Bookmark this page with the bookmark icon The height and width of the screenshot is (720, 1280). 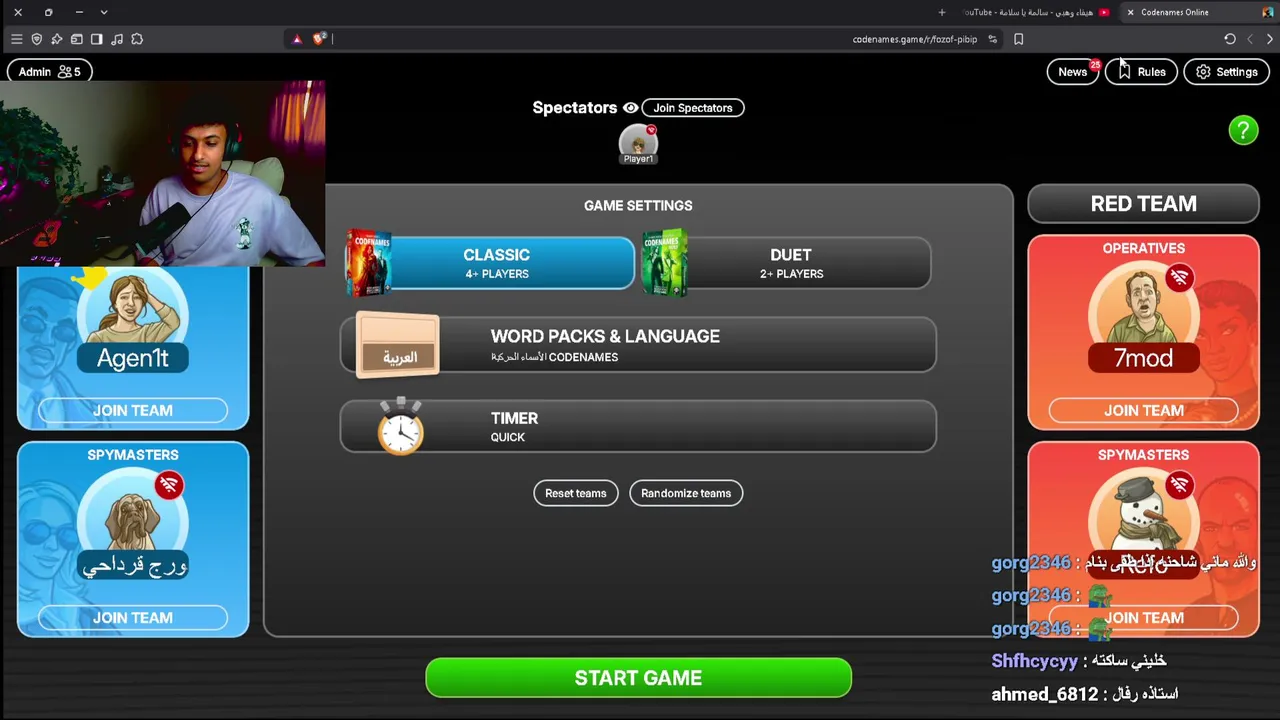1019,39
